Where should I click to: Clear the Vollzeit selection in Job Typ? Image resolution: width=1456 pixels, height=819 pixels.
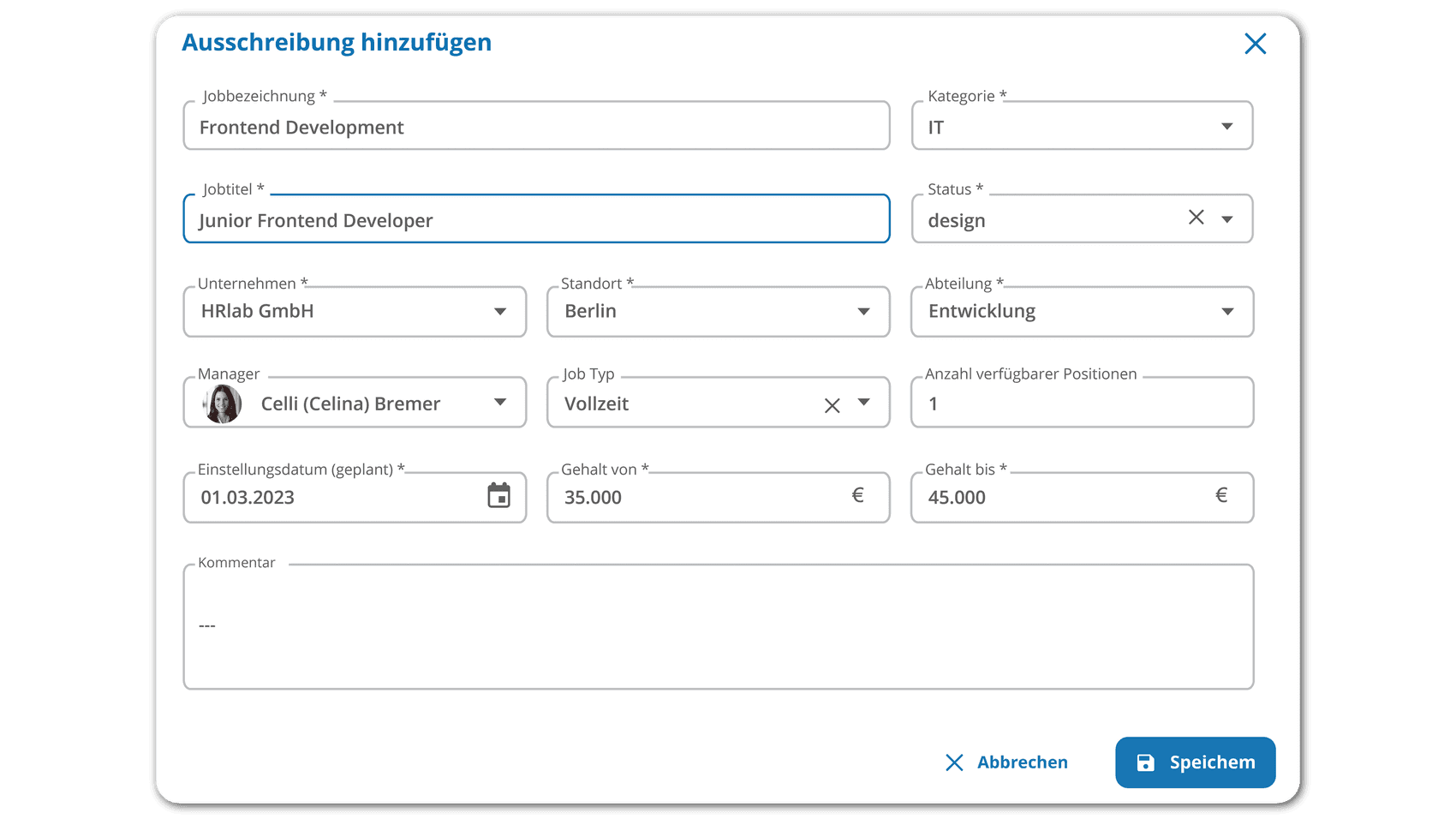point(832,404)
